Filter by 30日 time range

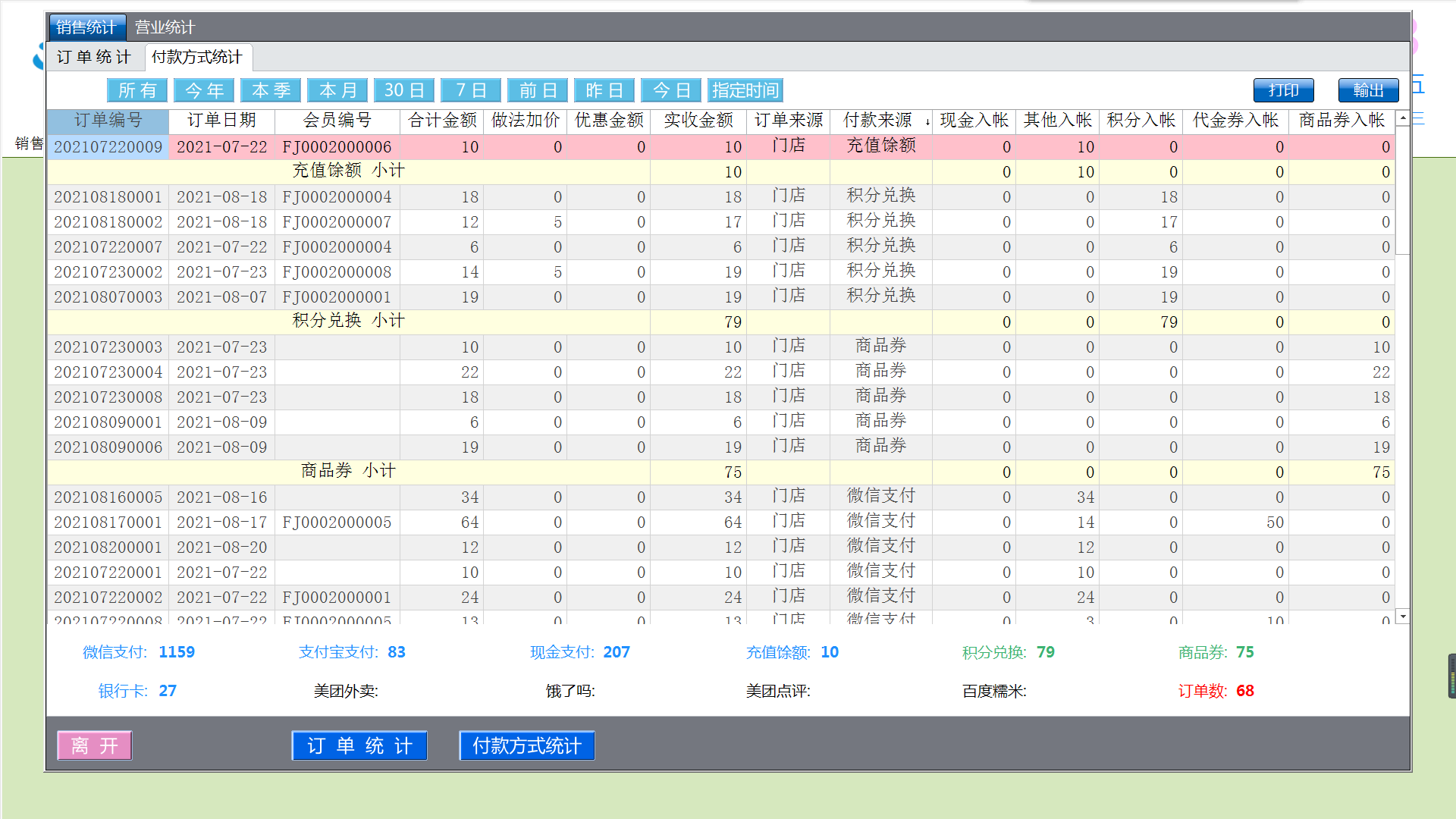coord(404,90)
